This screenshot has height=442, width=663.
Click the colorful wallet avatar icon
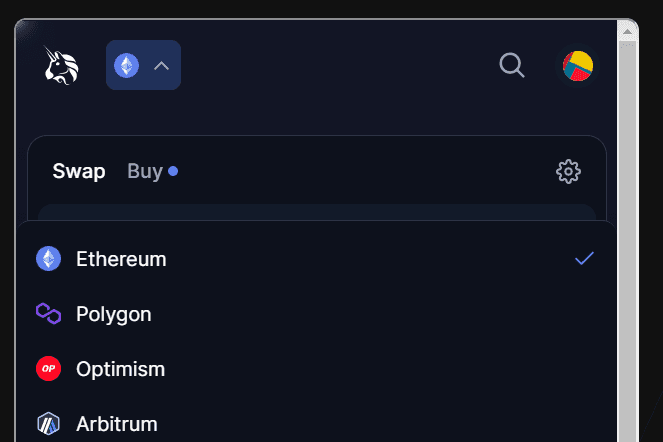pos(578,66)
